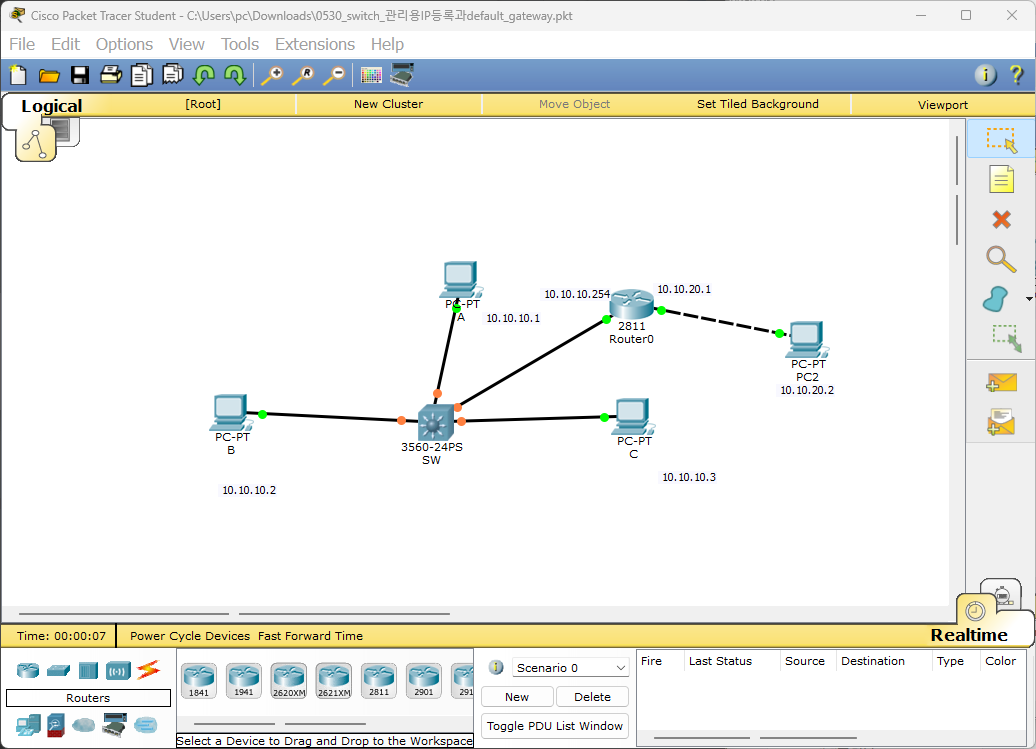Open the Help menu
The width and height of the screenshot is (1036, 749).
click(387, 44)
